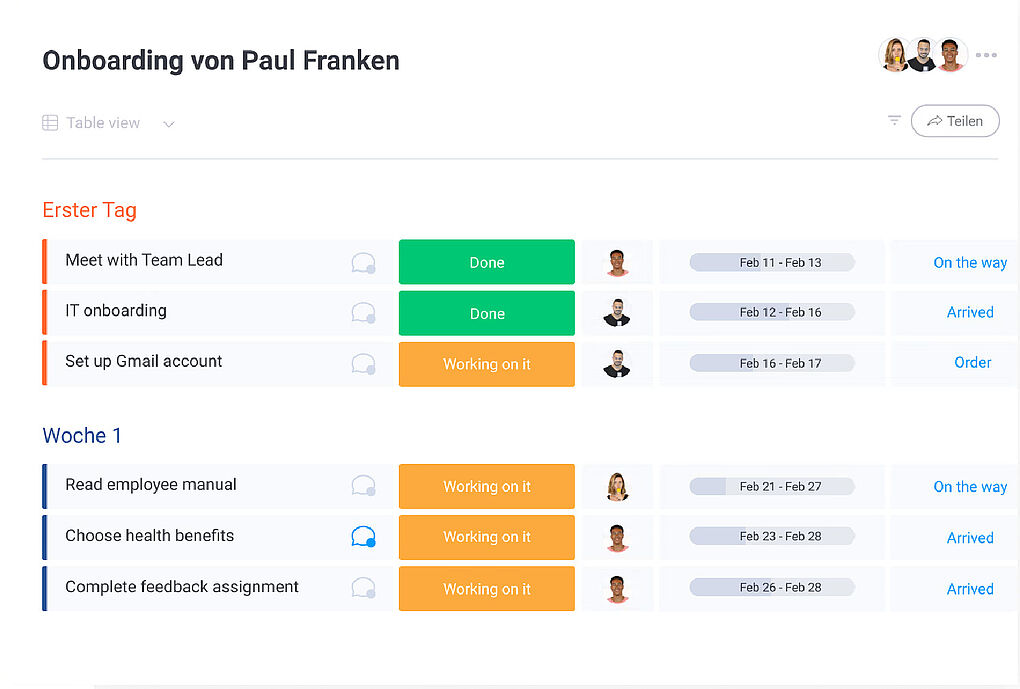Collapse the Erster Tag group
This screenshot has width=1020, height=689.
pyautogui.click(x=89, y=210)
